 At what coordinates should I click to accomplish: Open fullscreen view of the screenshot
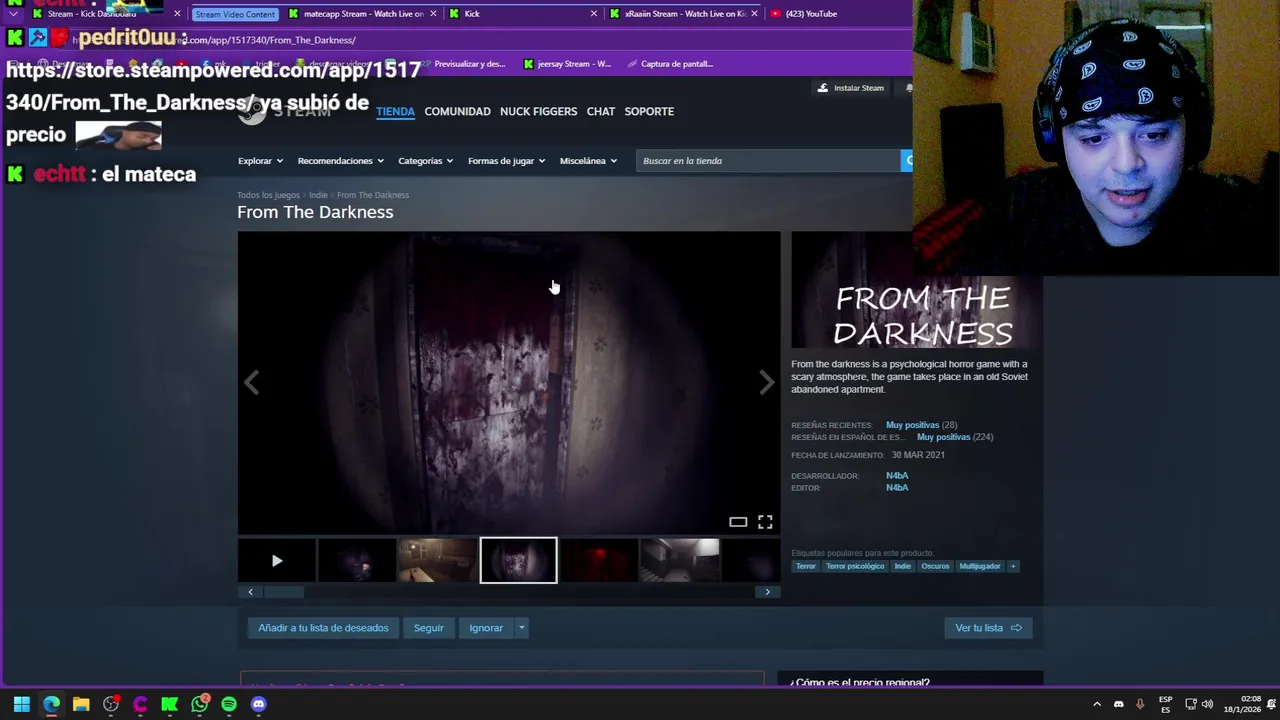tap(765, 522)
